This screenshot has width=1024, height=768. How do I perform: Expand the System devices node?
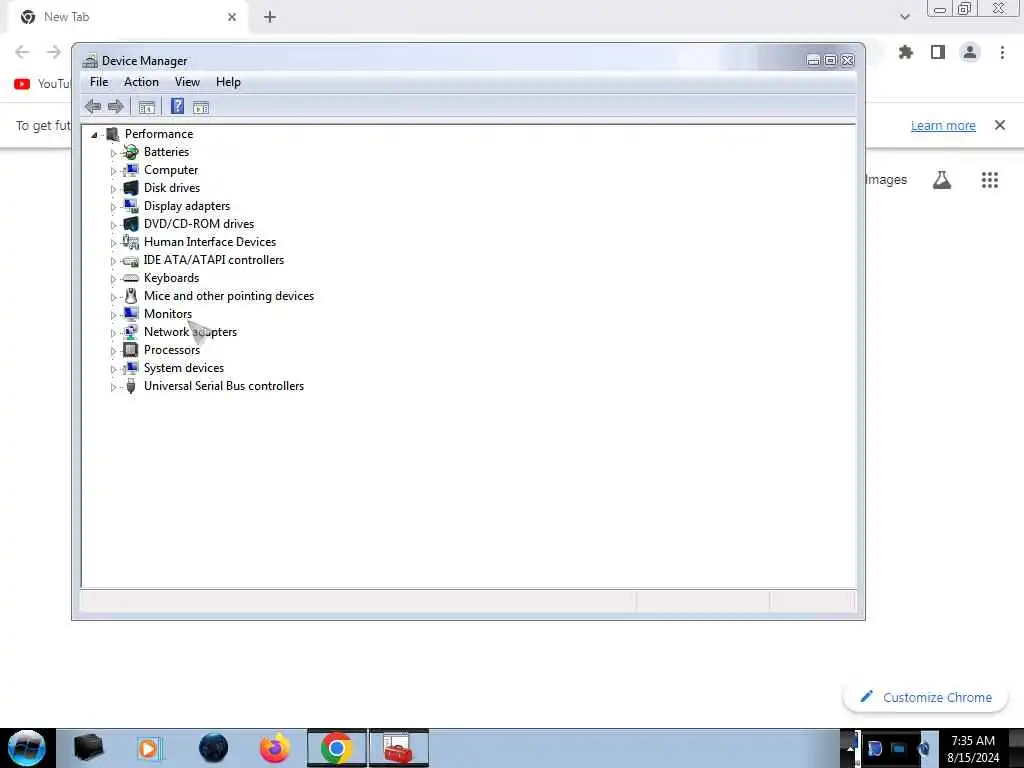pyautogui.click(x=113, y=369)
